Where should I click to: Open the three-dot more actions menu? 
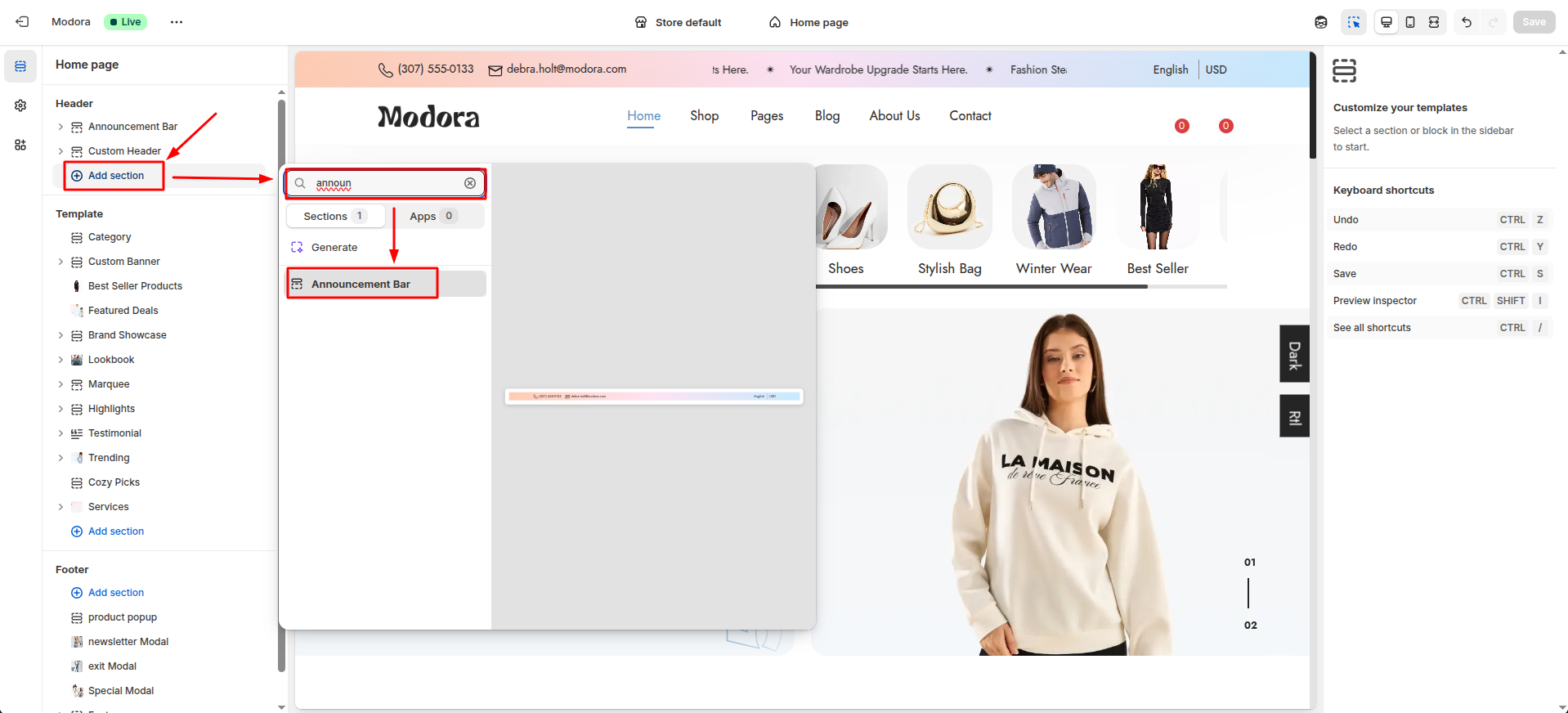(177, 22)
